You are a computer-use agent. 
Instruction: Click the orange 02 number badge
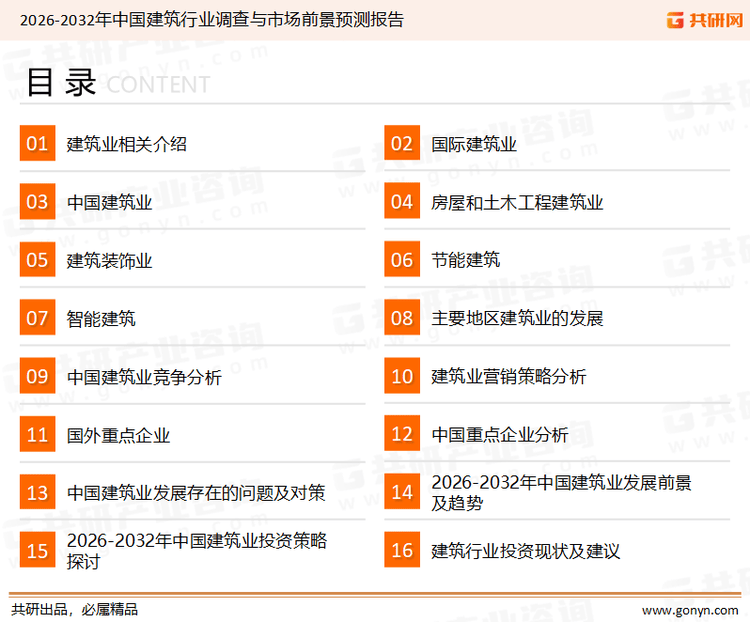tap(402, 144)
